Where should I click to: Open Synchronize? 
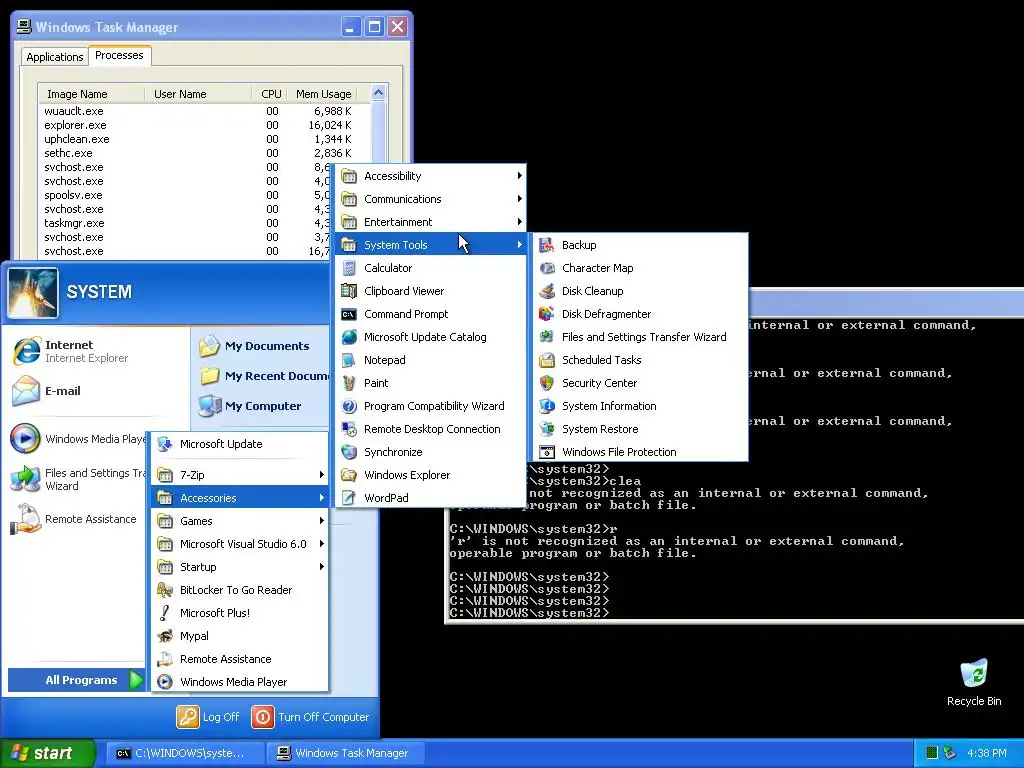431,452
